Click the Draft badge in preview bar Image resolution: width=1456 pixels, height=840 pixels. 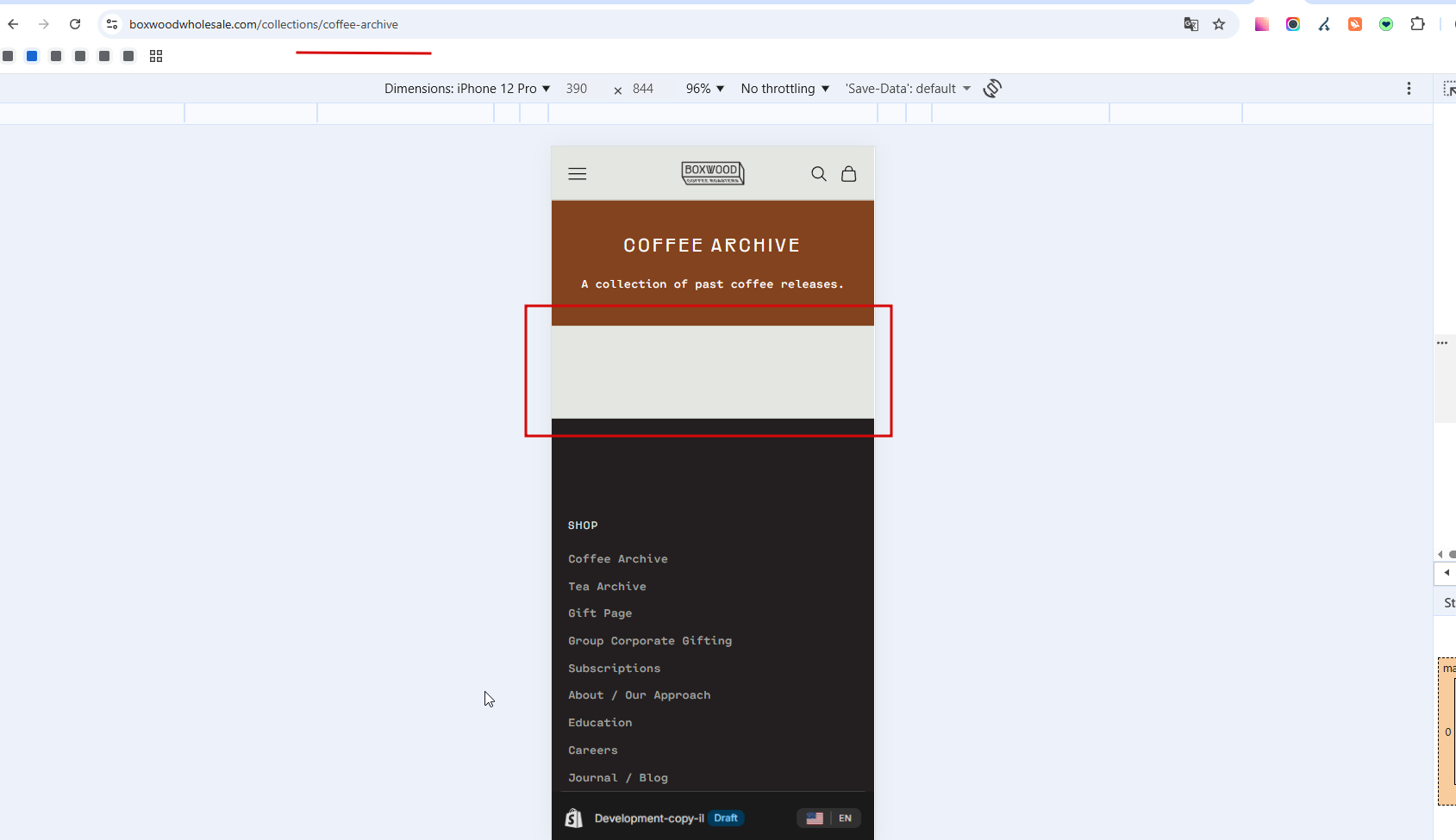[x=726, y=818]
